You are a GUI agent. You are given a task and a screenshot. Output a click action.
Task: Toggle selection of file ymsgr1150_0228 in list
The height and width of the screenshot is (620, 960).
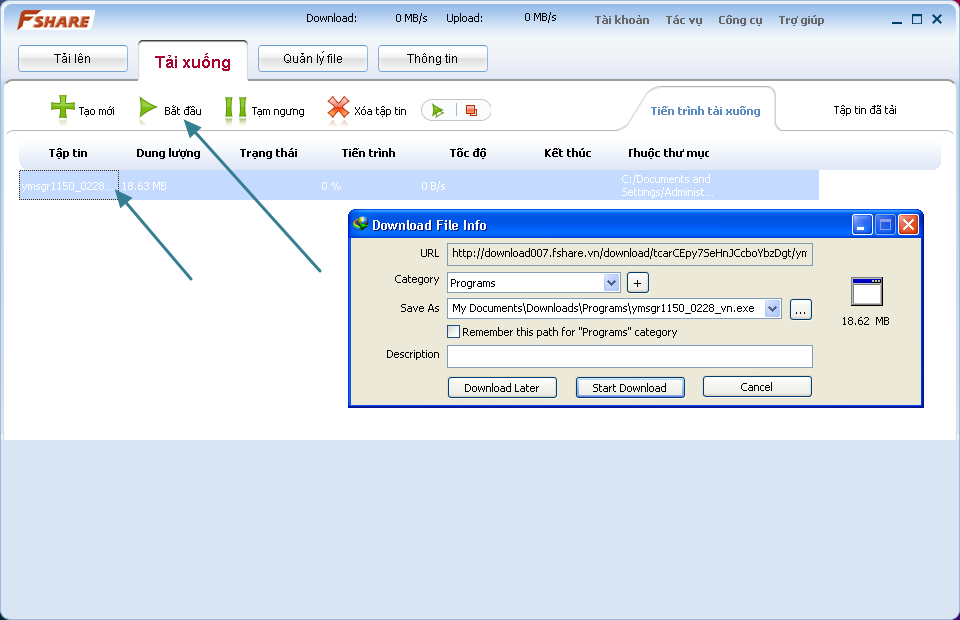(x=68, y=184)
